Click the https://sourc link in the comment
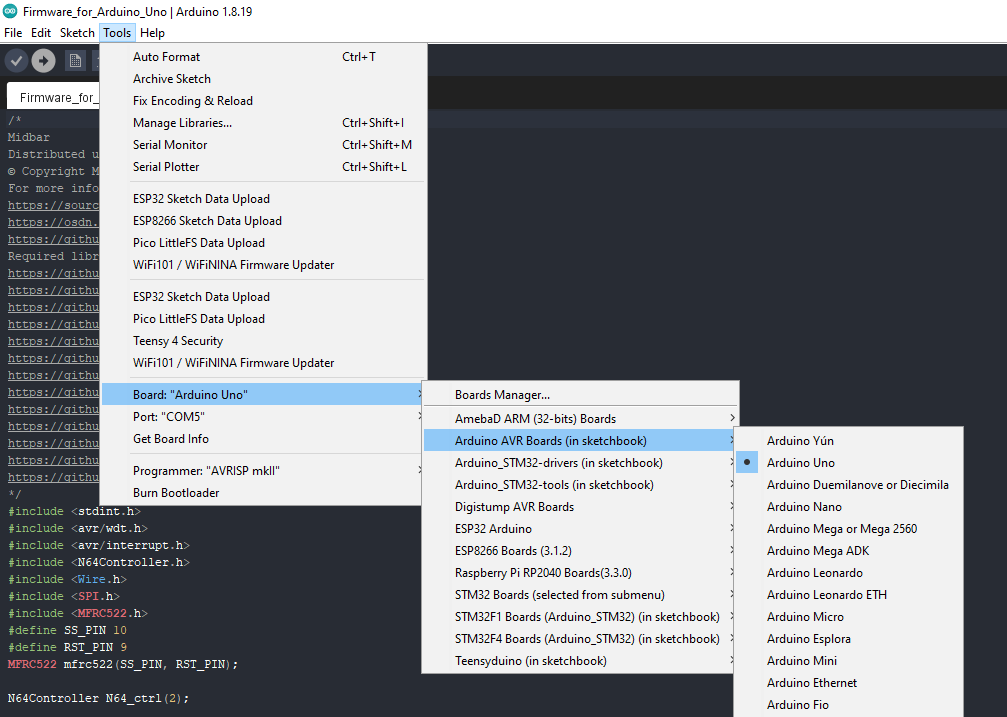The width and height of the screenshot is (1007, 717). pos(53,205)
